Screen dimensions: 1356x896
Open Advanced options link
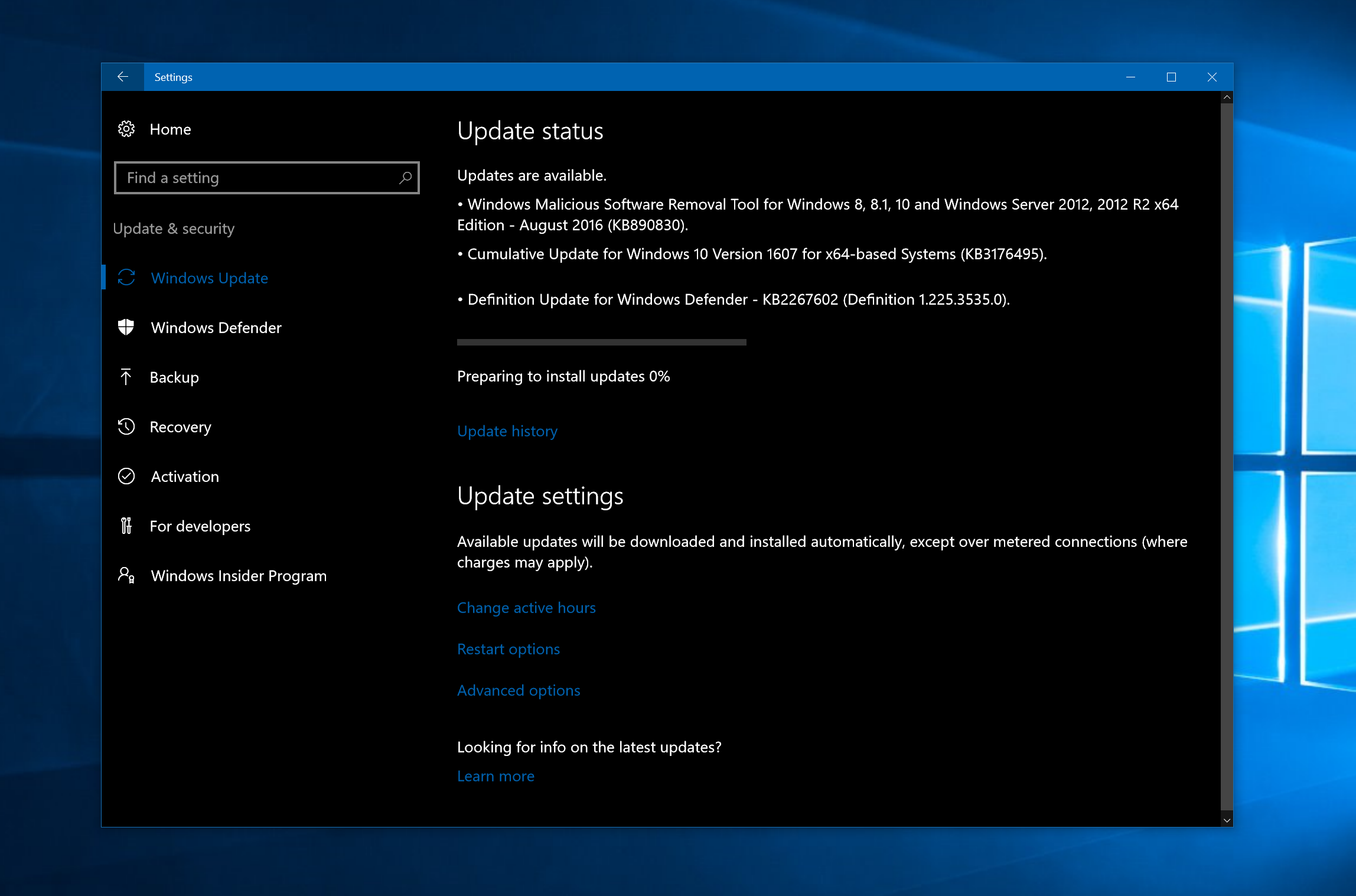[x=519, y=690]
